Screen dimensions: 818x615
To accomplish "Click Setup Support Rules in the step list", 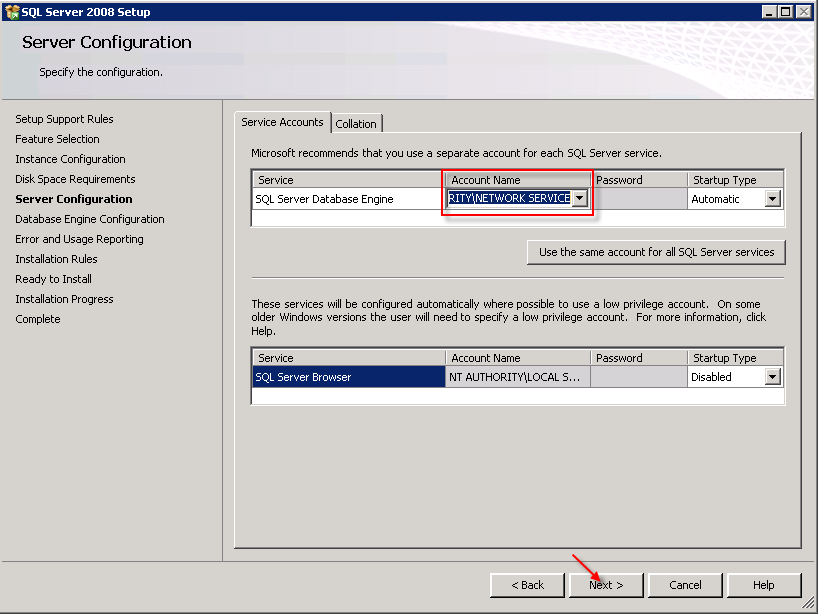I will coord(64,119).
